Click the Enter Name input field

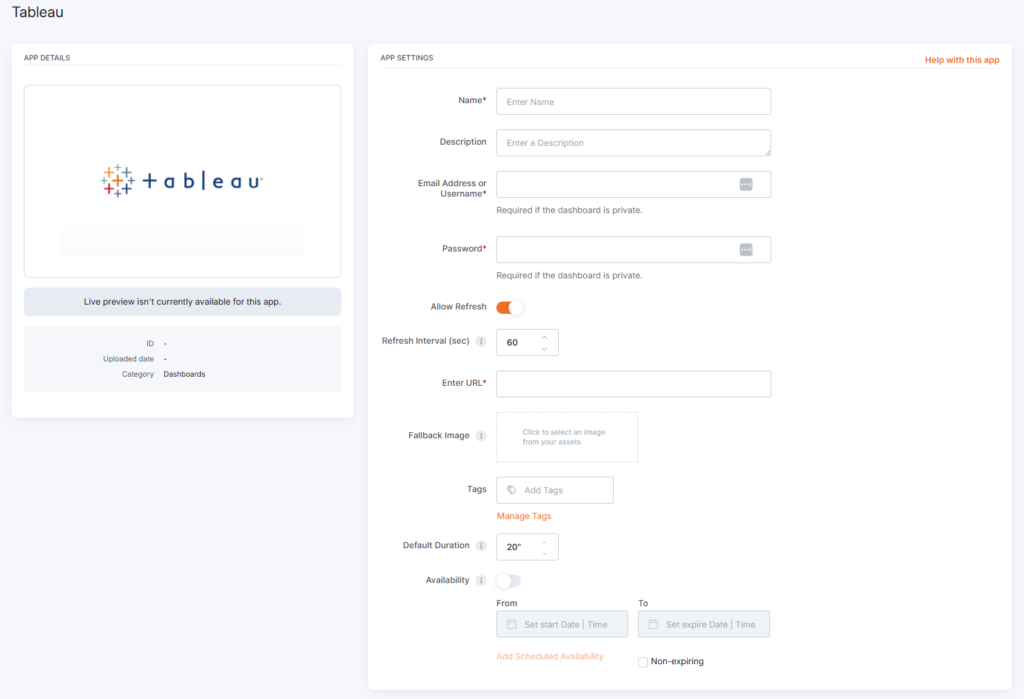point(633,102)
